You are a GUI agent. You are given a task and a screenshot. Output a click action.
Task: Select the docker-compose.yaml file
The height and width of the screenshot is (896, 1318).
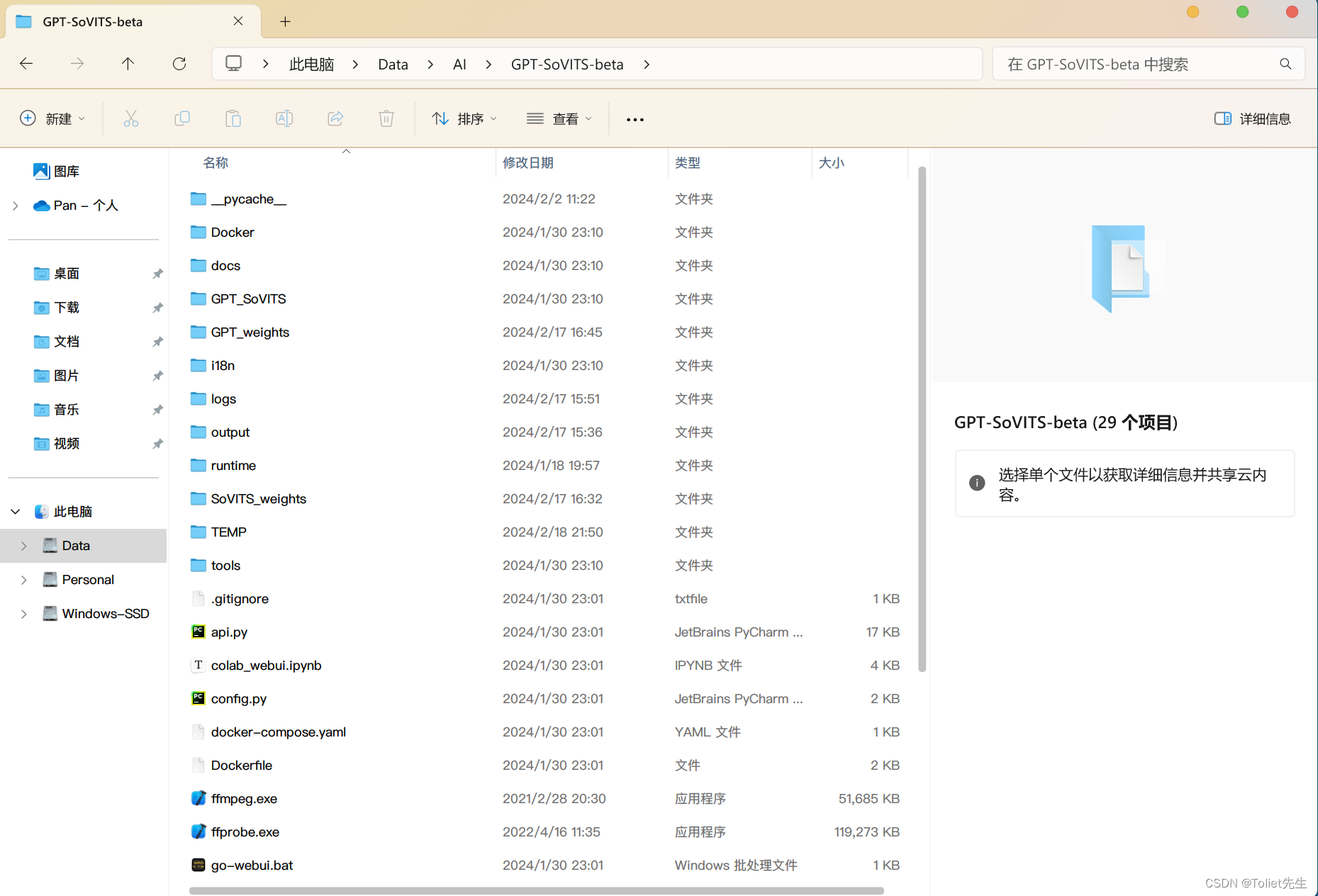(278, 732)
